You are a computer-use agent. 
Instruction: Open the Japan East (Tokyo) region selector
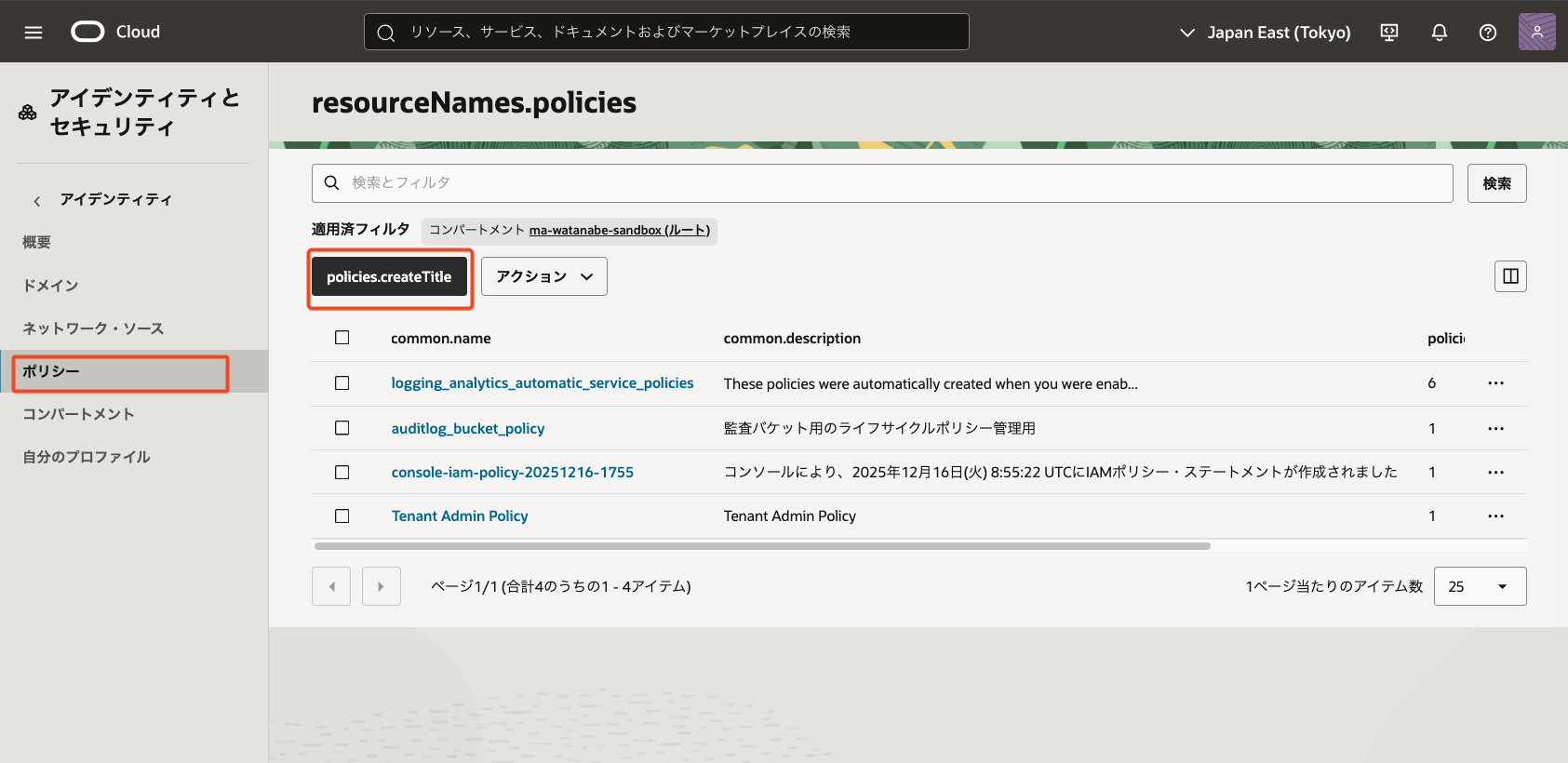[x=1265, y=33]
